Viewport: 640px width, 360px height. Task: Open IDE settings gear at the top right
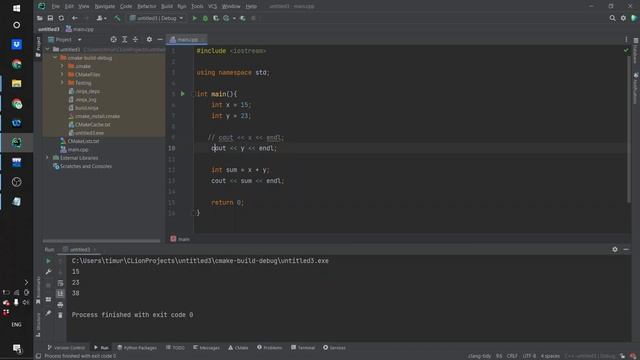click(623, 18)
